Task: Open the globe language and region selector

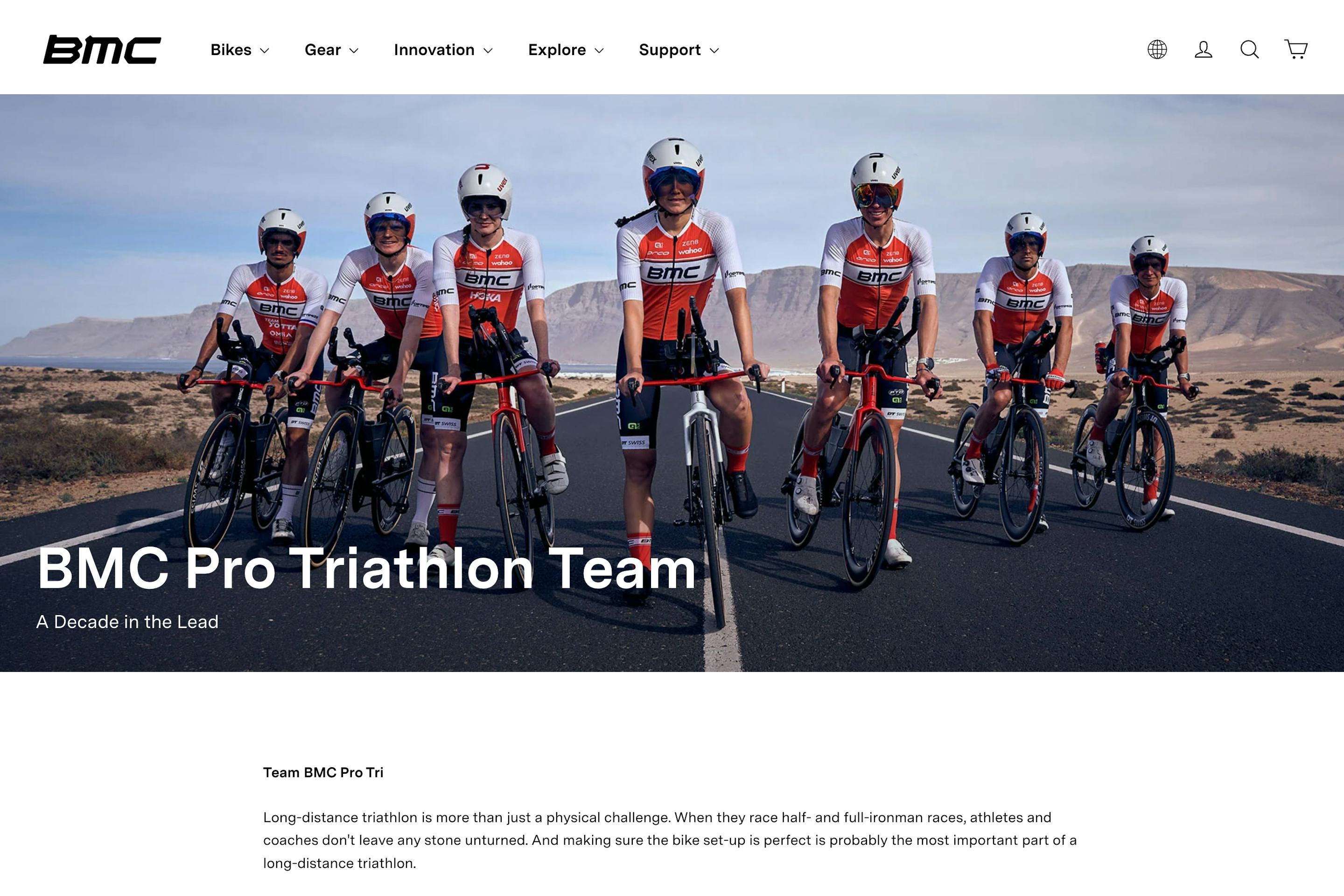Action: point(1157,50)
